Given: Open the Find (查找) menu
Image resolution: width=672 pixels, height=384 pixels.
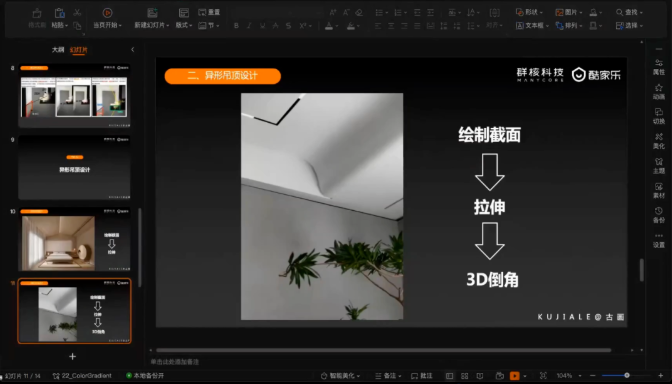Looking at the screenshot, I should point(630,12).
